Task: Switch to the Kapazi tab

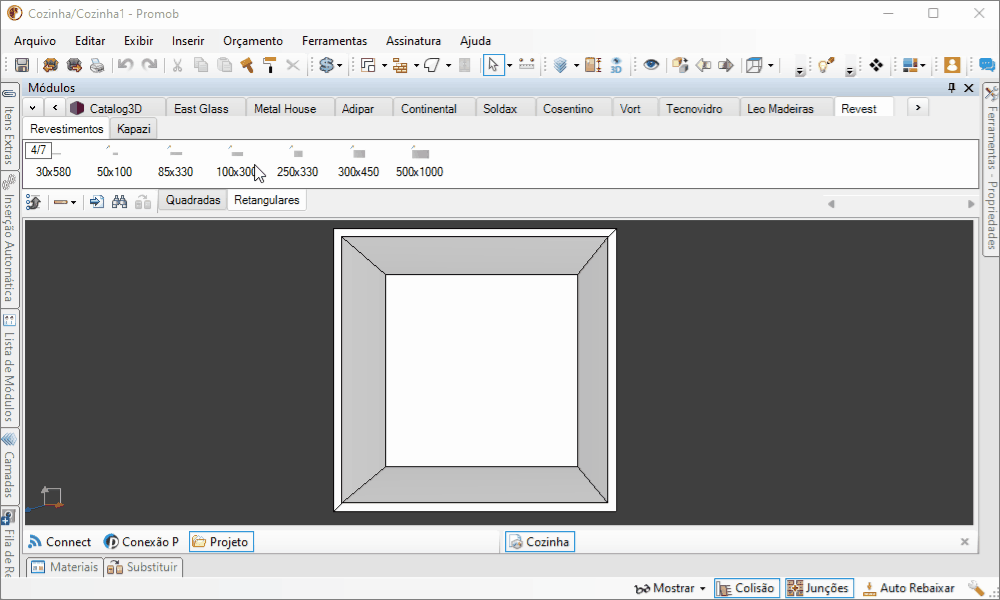Action: pyautogui.click(x=133, y=129)
